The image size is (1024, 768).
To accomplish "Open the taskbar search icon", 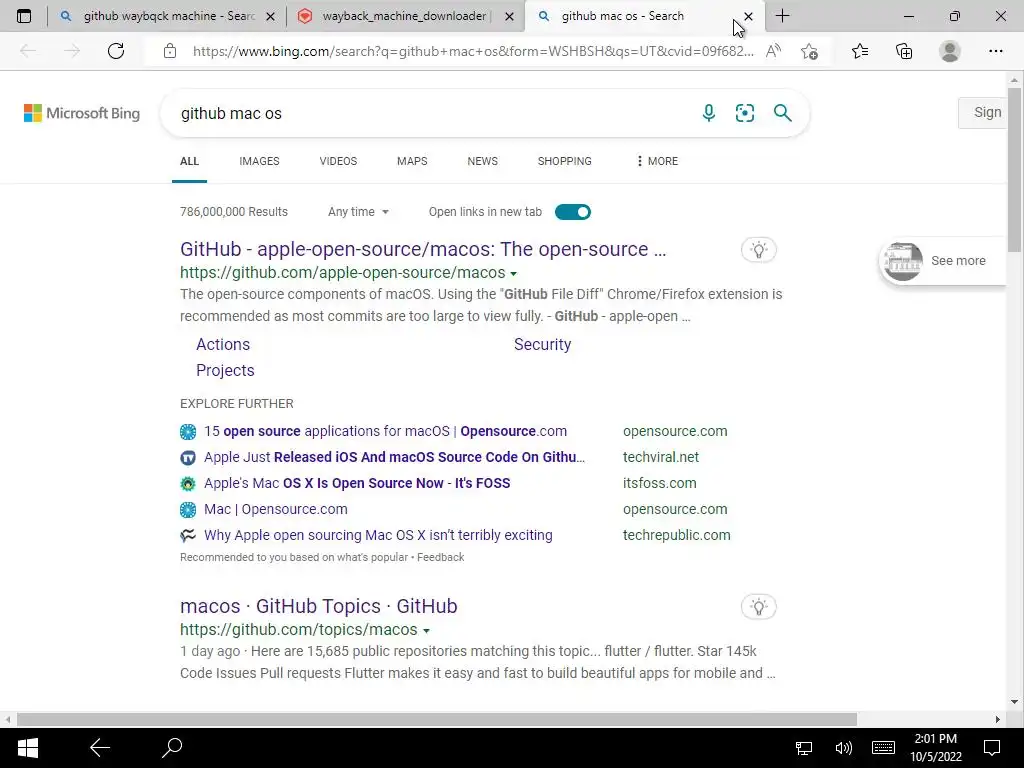I will [x=172, y=748].
